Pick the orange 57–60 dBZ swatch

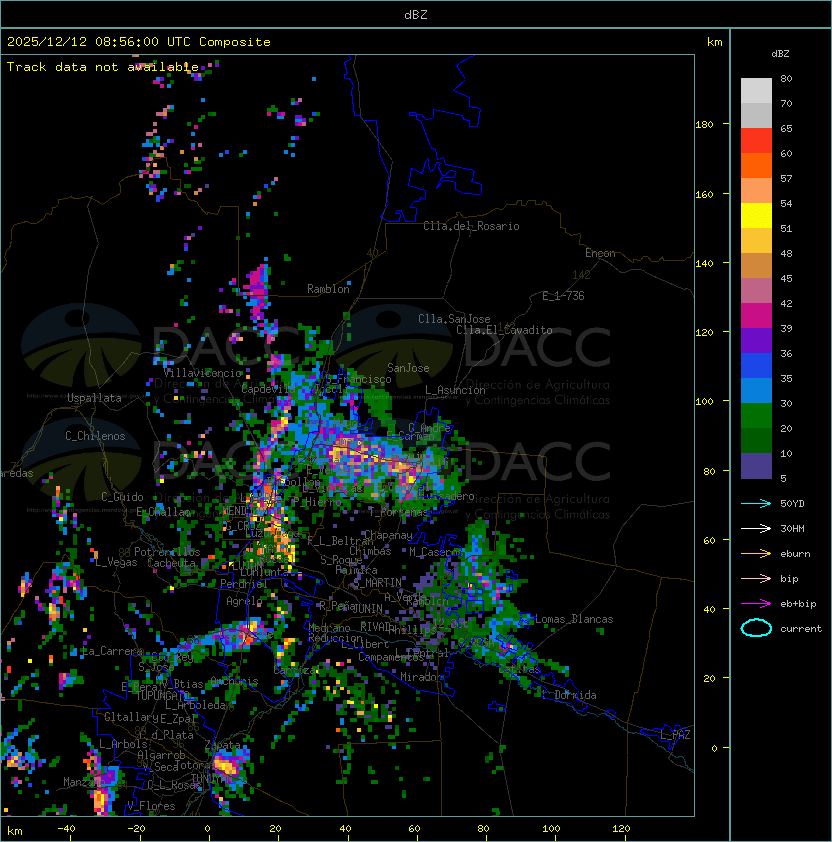[x=756, y=166]
